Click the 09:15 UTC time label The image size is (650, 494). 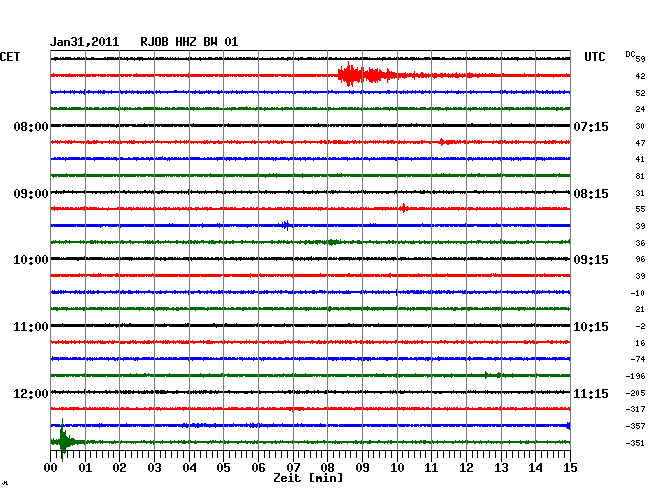click(591, 260)
